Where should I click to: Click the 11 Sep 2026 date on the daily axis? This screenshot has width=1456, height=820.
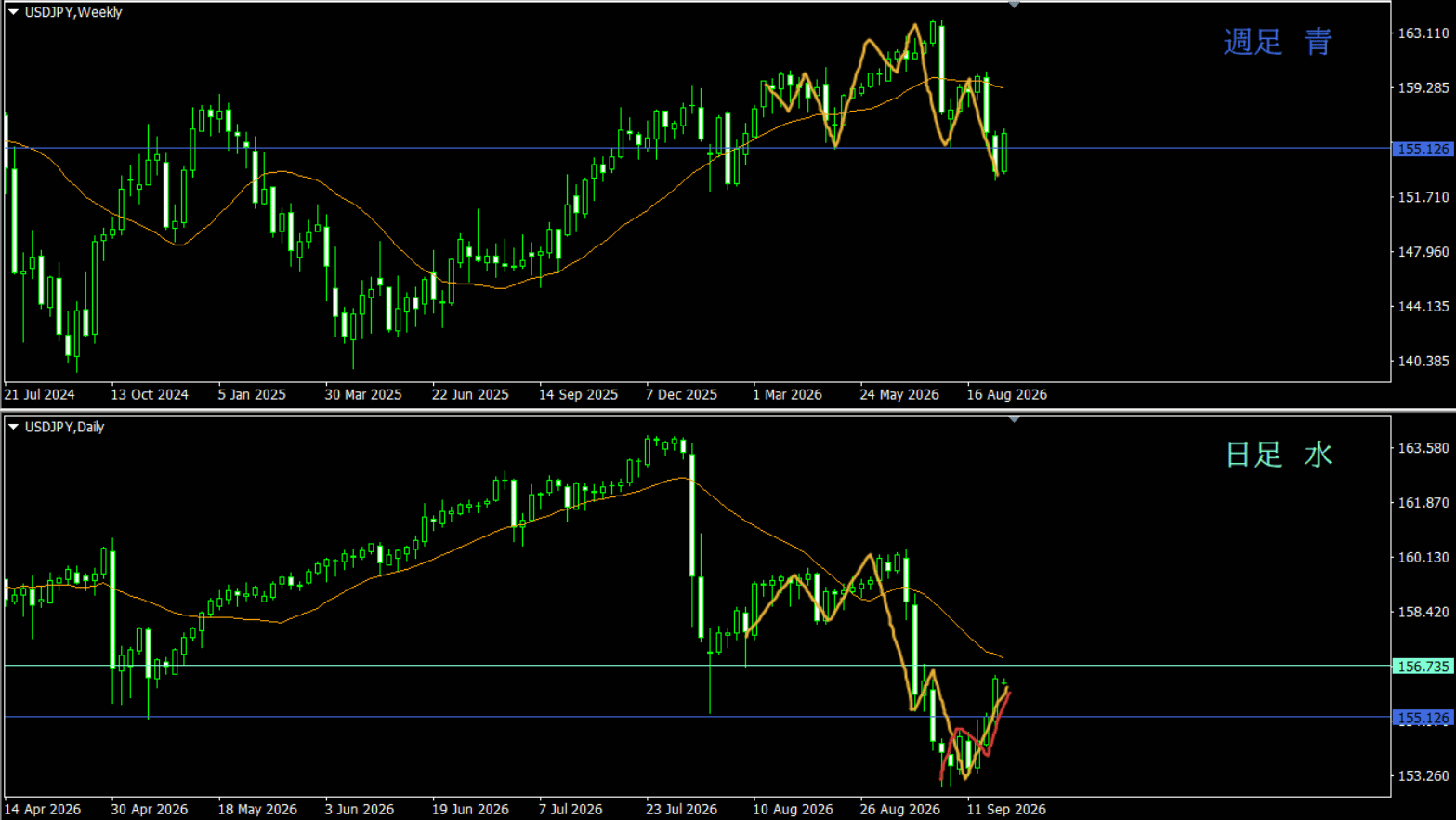1006,809
